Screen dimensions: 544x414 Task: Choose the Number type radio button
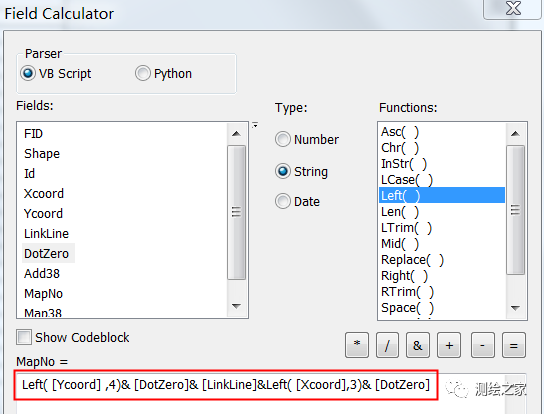[283, 140]
